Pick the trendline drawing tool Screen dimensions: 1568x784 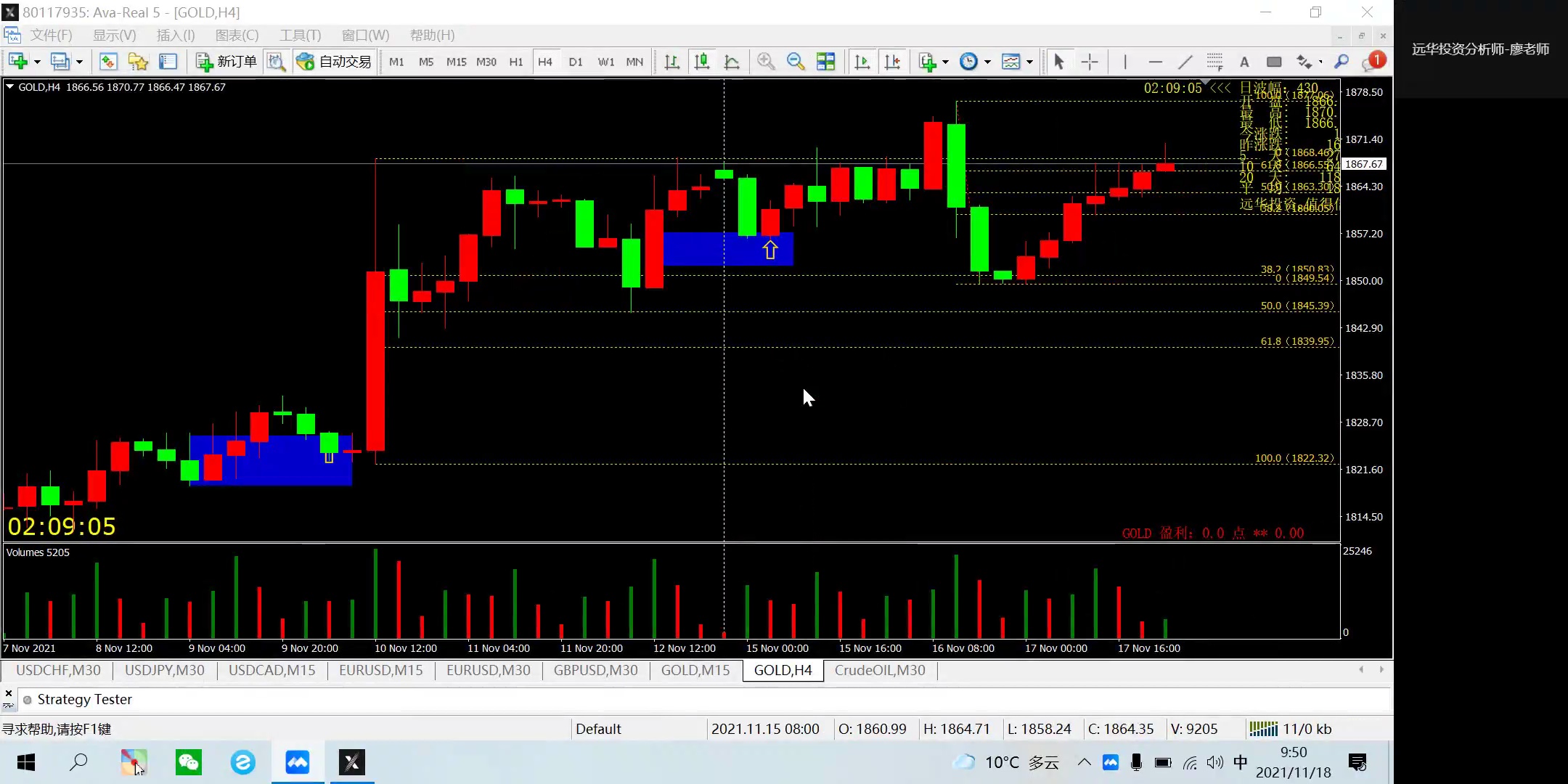1185,62
